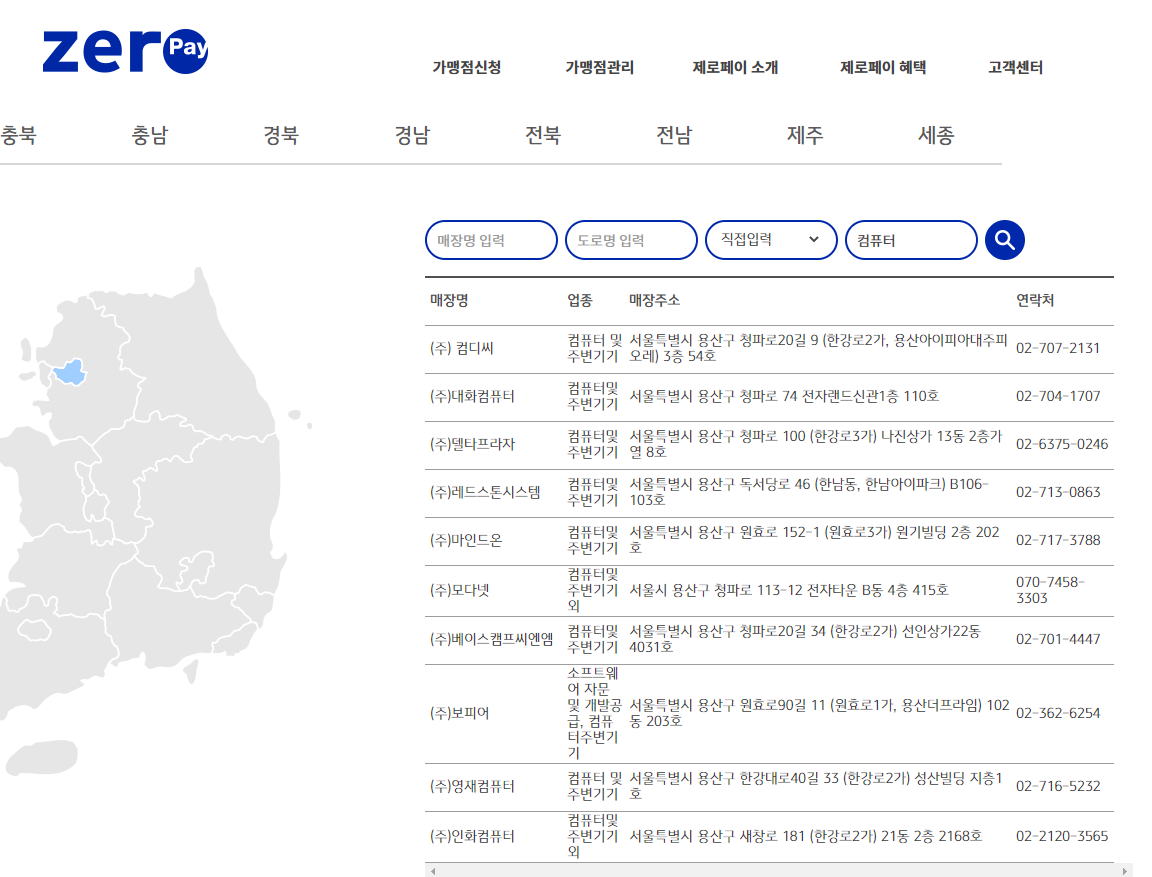Image resolution: width=1152 pixels, height=877 pixels.
Task: Select the 충북 region tab
Action: [x=18, y=135]
